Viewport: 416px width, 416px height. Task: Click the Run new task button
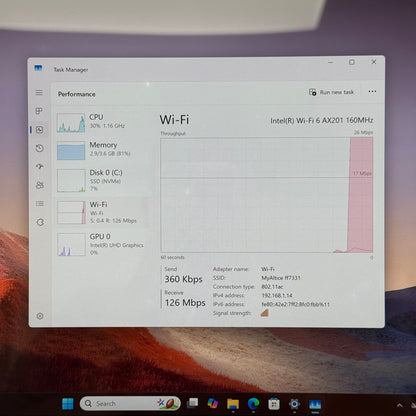click(x=331, y=92)
